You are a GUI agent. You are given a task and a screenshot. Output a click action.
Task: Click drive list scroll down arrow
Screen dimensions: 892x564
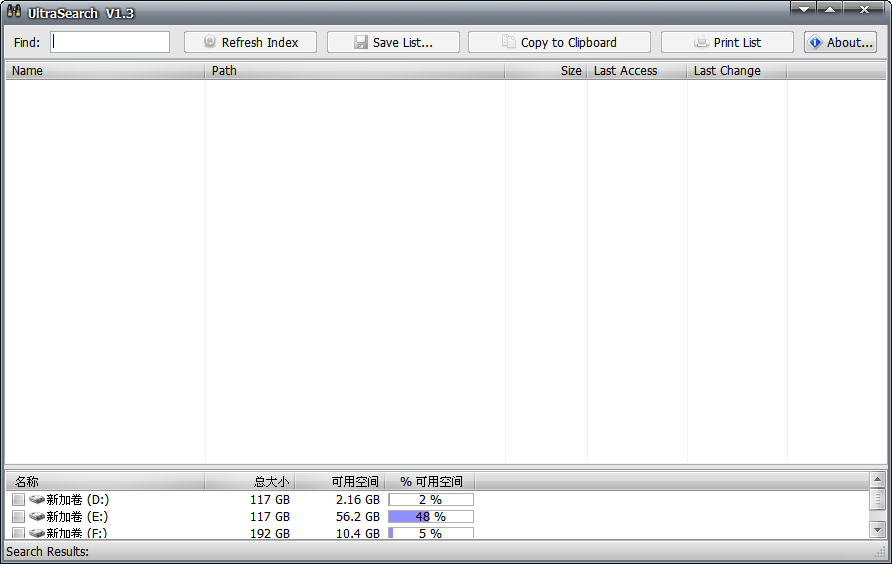pyautogui.click(x=877, y=530)
